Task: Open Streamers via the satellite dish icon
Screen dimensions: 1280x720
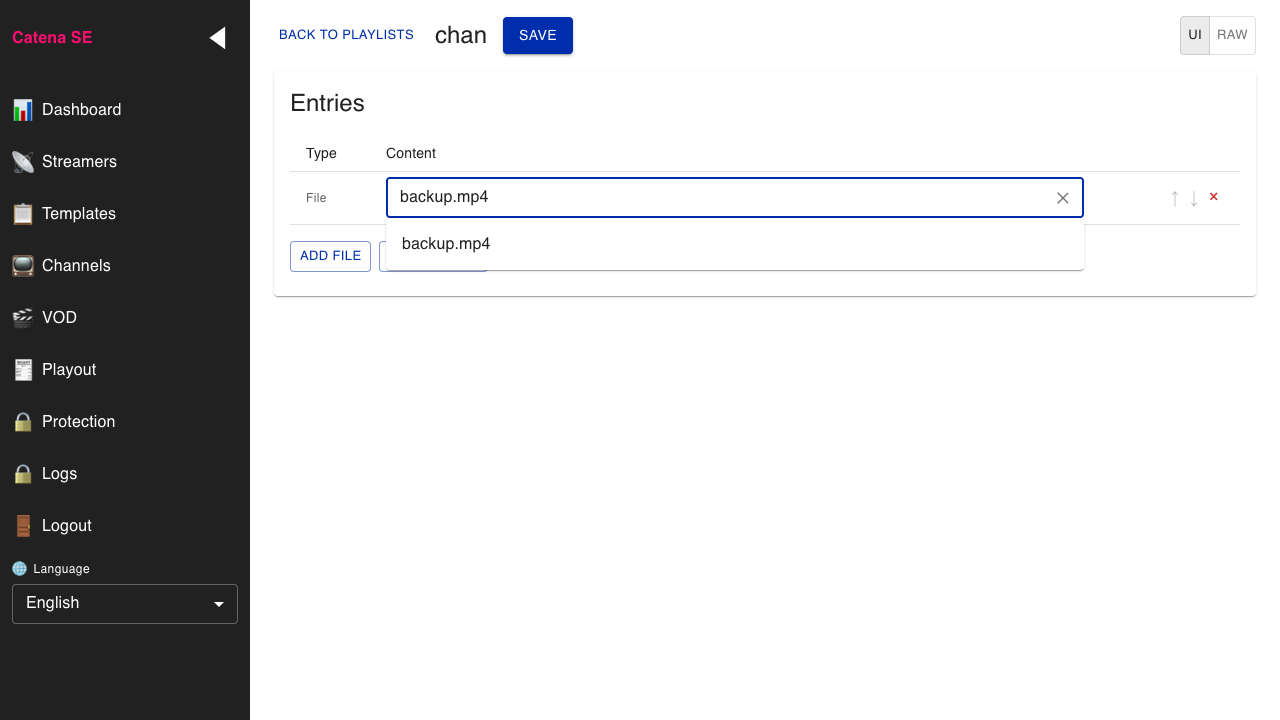Action: (23, 162)
